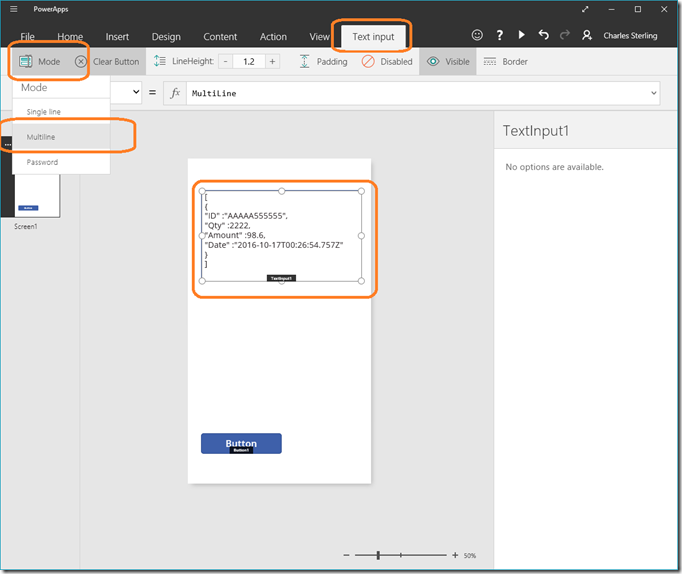Undo the last action
The width and height of the screenshot is (682, 574).
coord(543,35)
